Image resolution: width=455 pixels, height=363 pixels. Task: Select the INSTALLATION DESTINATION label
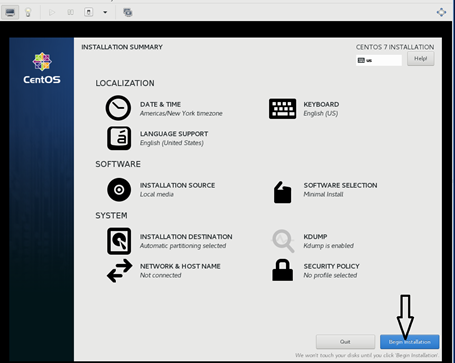(x=186, y=237)
